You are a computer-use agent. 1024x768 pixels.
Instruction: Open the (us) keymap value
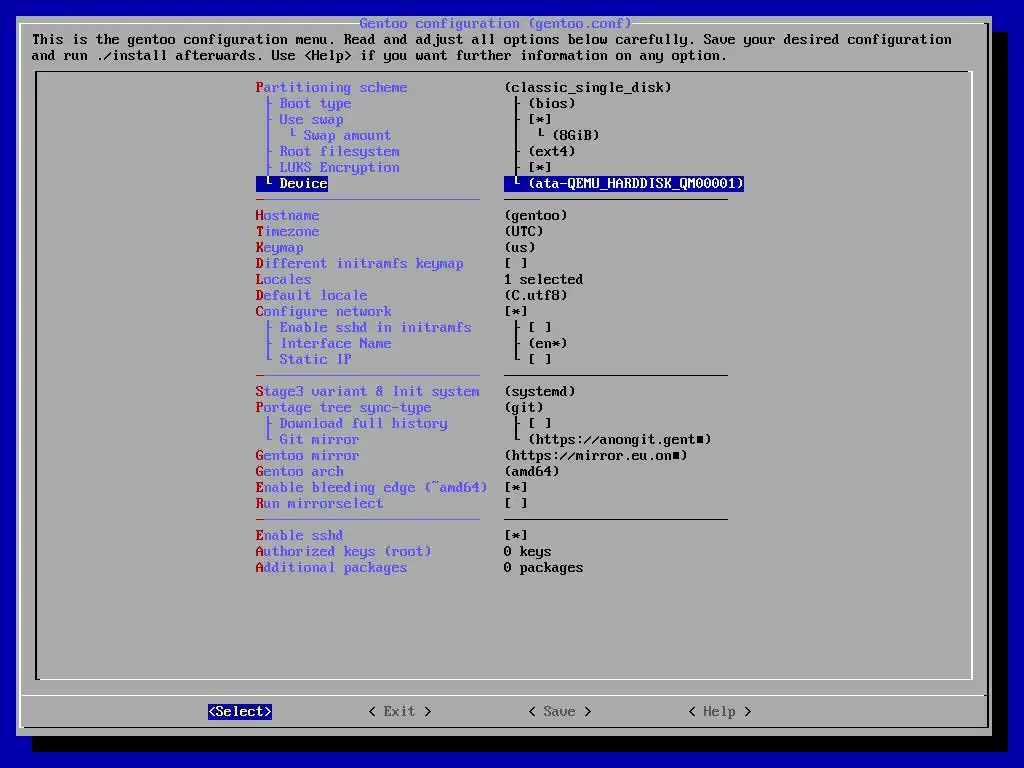(520, 248)
